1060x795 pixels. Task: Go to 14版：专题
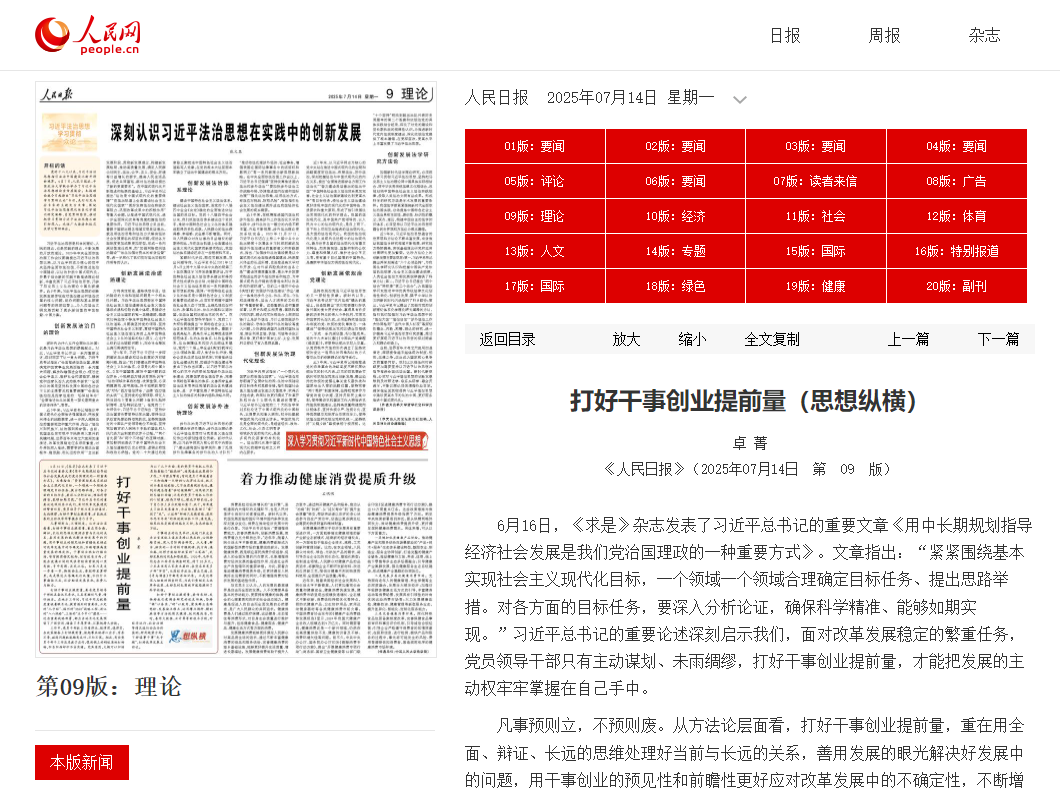click(x=675, y=251)
